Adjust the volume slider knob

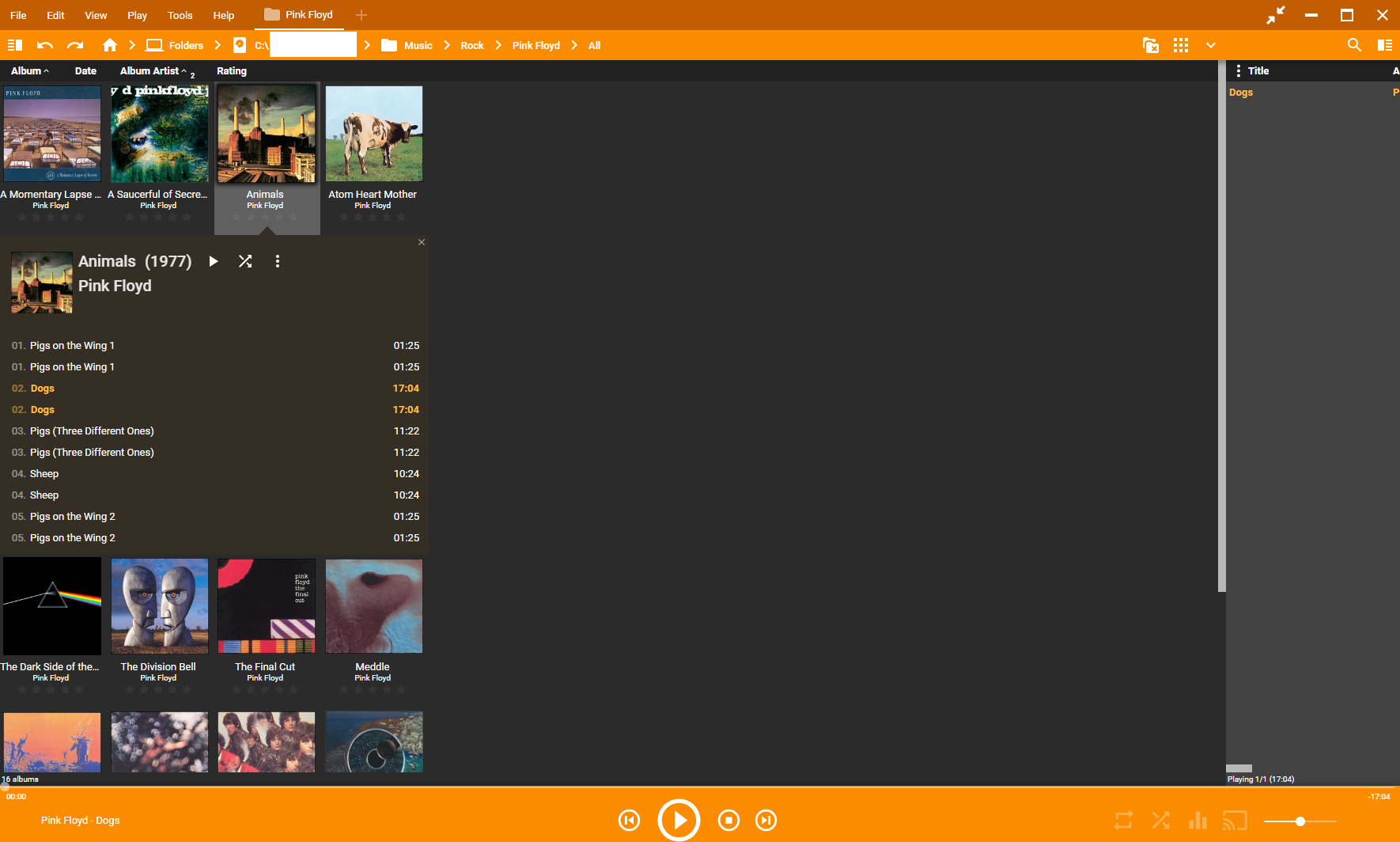click(1300, 821)
